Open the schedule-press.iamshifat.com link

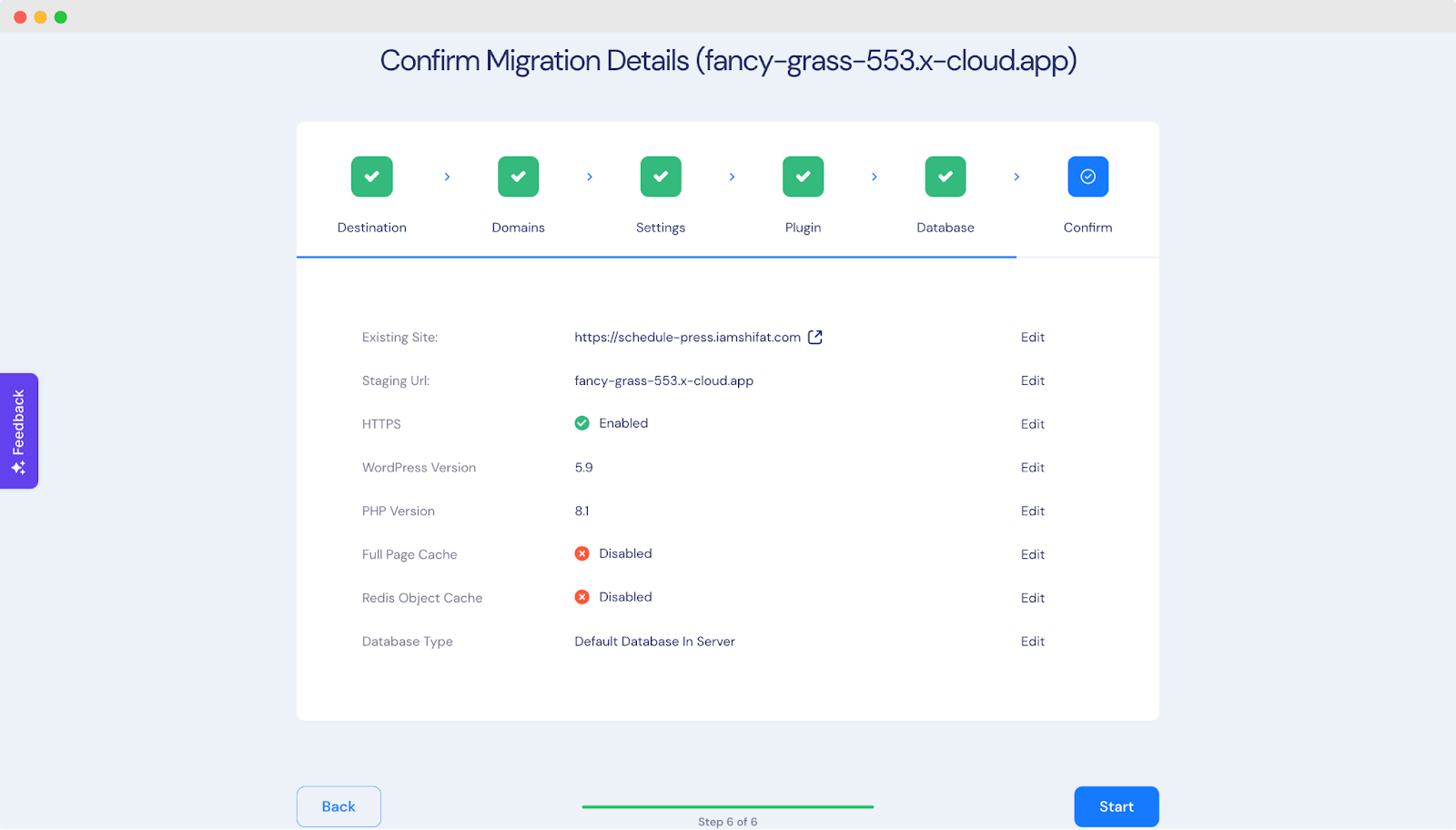687,337
